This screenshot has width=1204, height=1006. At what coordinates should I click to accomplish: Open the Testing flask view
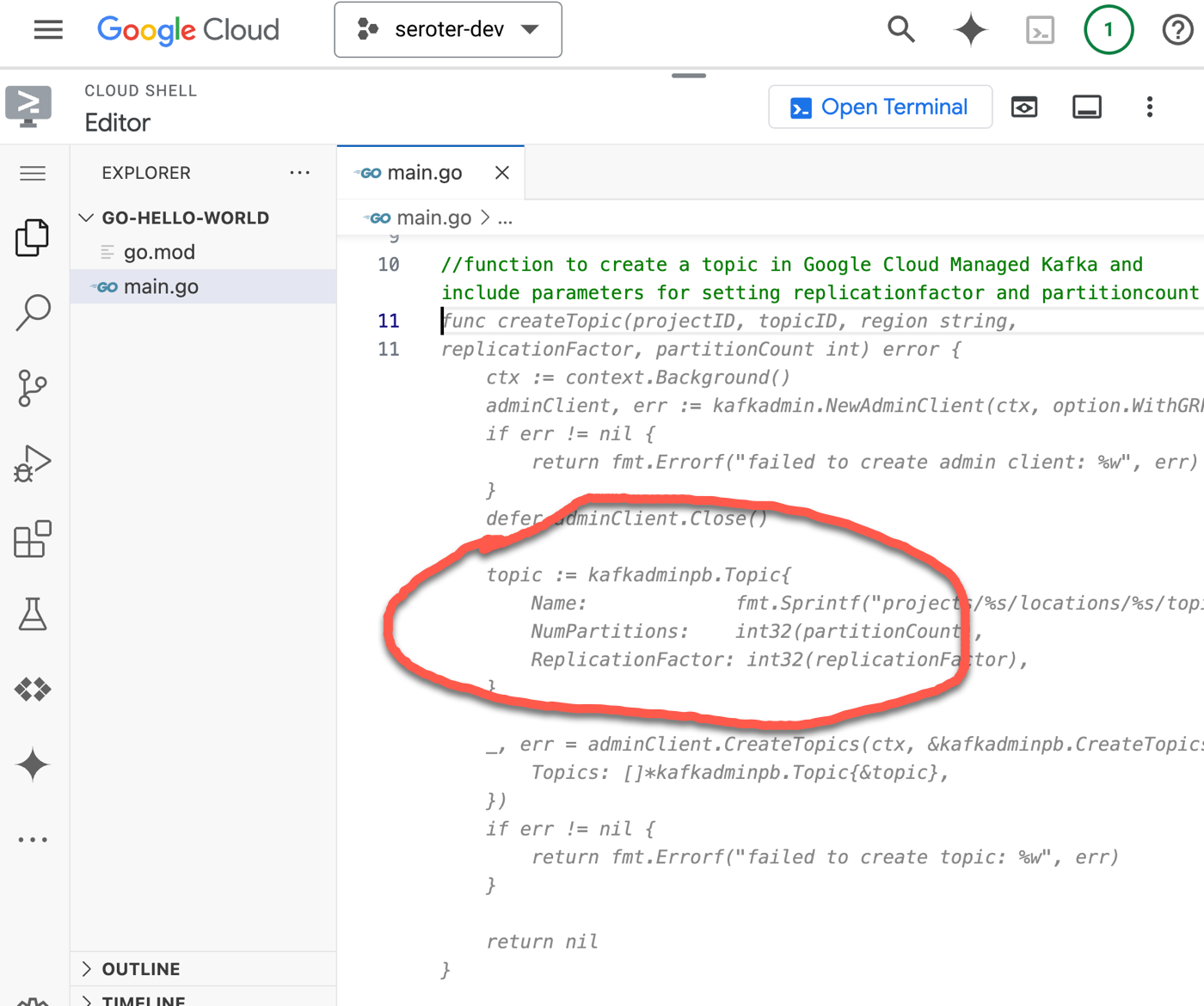coord(33,614)
